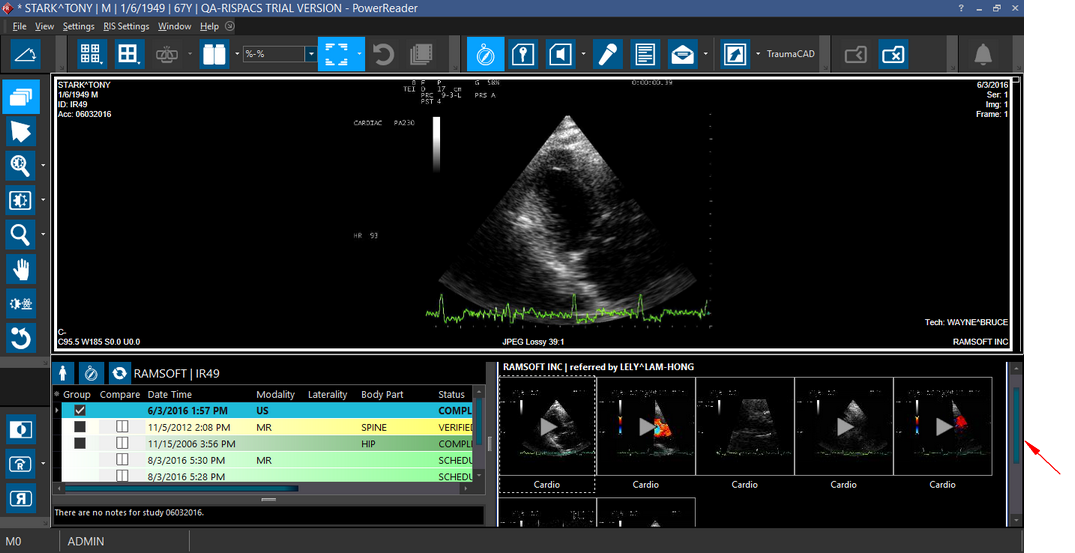Select the stack scroll tool
The image size is (1075, 553).
[21, 97]
